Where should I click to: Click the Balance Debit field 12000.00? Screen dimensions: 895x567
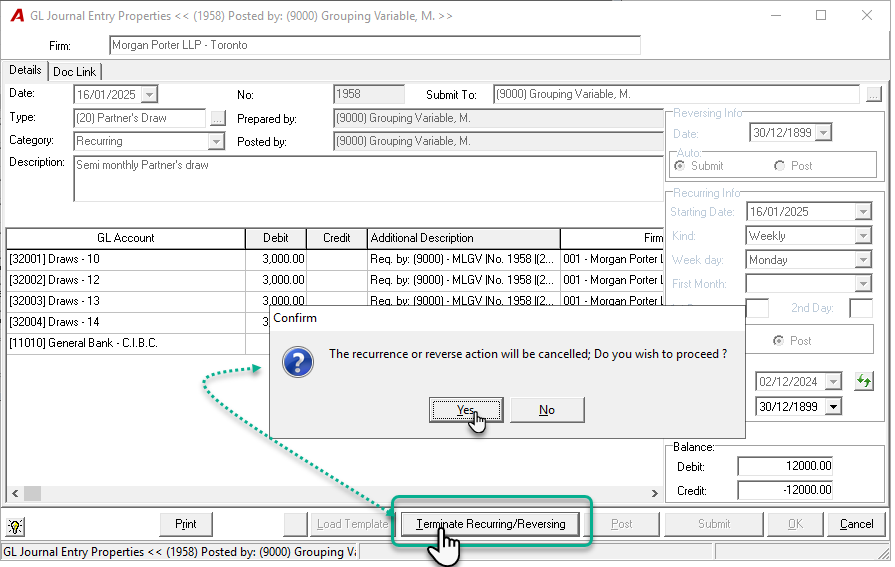(785, 466)
